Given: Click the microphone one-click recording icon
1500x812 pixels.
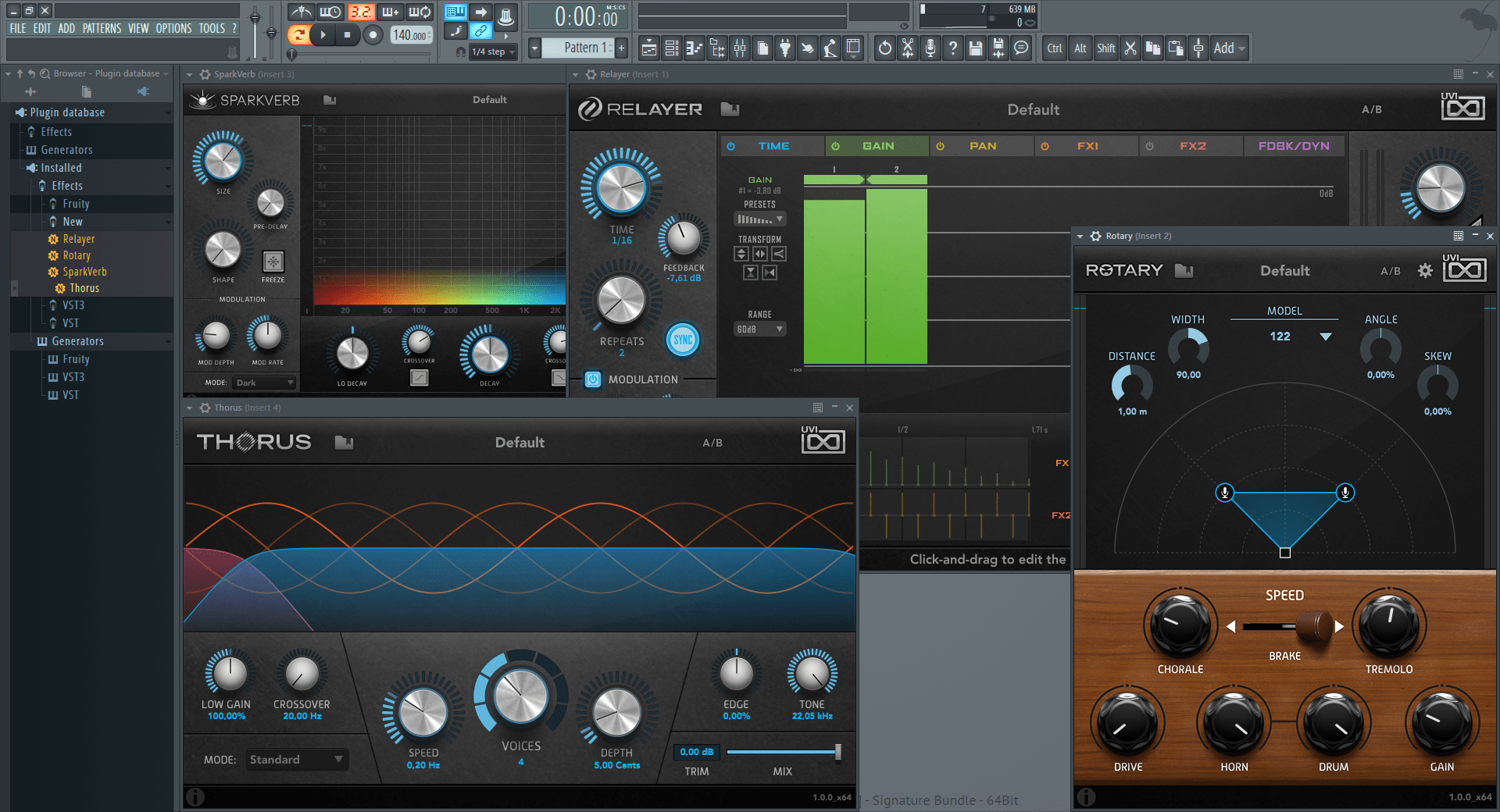Looking at the screenshot, I should (930, 48).
